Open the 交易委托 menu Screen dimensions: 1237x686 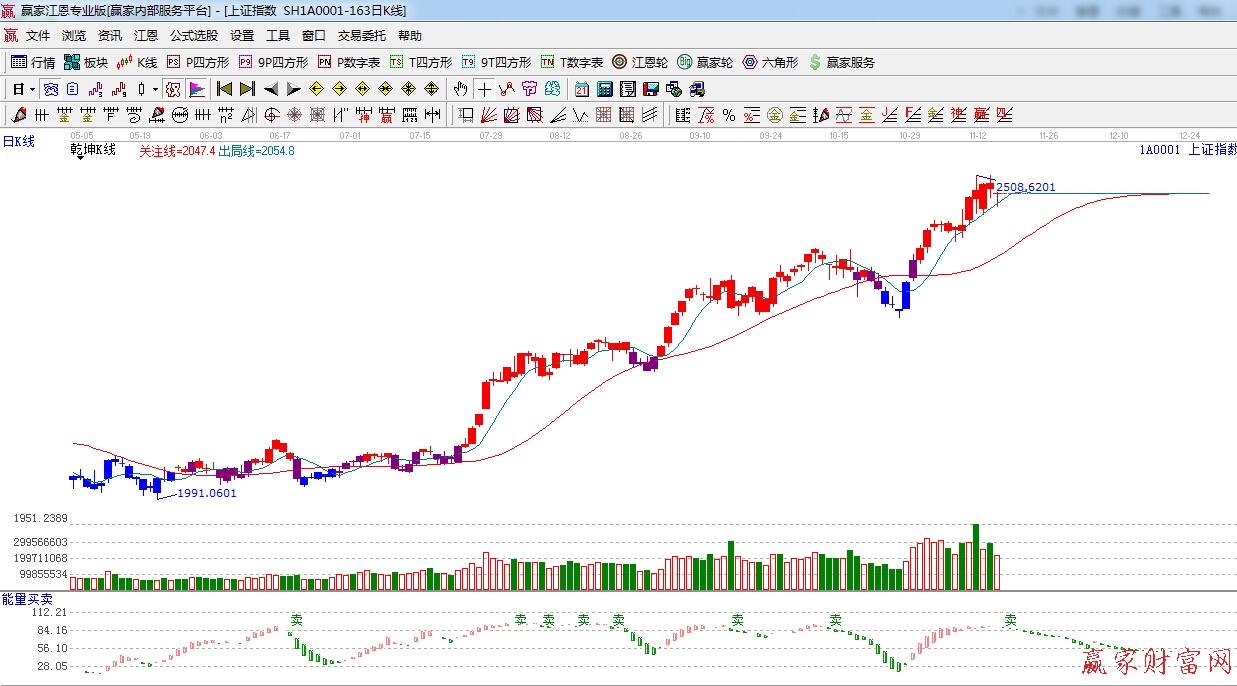pyautogui.click(x=361, y=36)
